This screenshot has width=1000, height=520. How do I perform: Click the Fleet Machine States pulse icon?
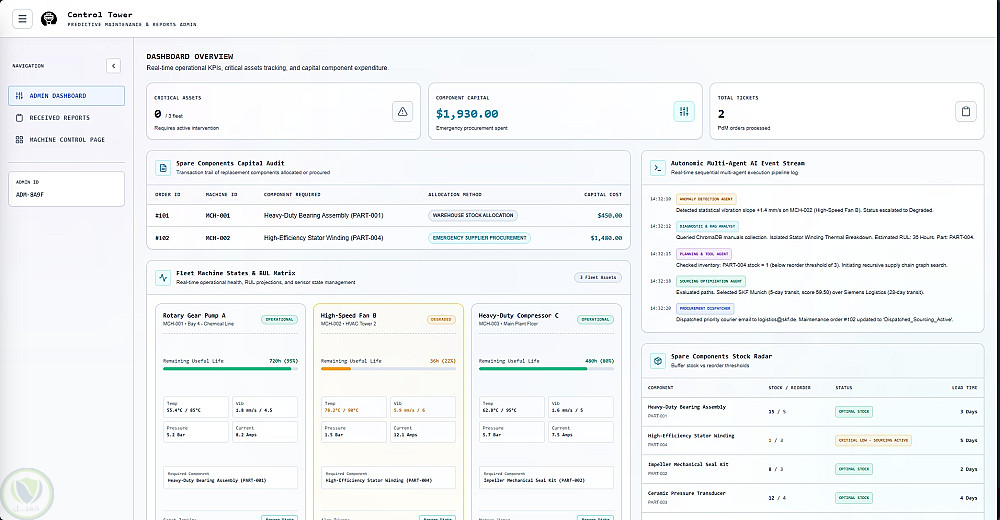pyautogui.click(x=163, y=278)
